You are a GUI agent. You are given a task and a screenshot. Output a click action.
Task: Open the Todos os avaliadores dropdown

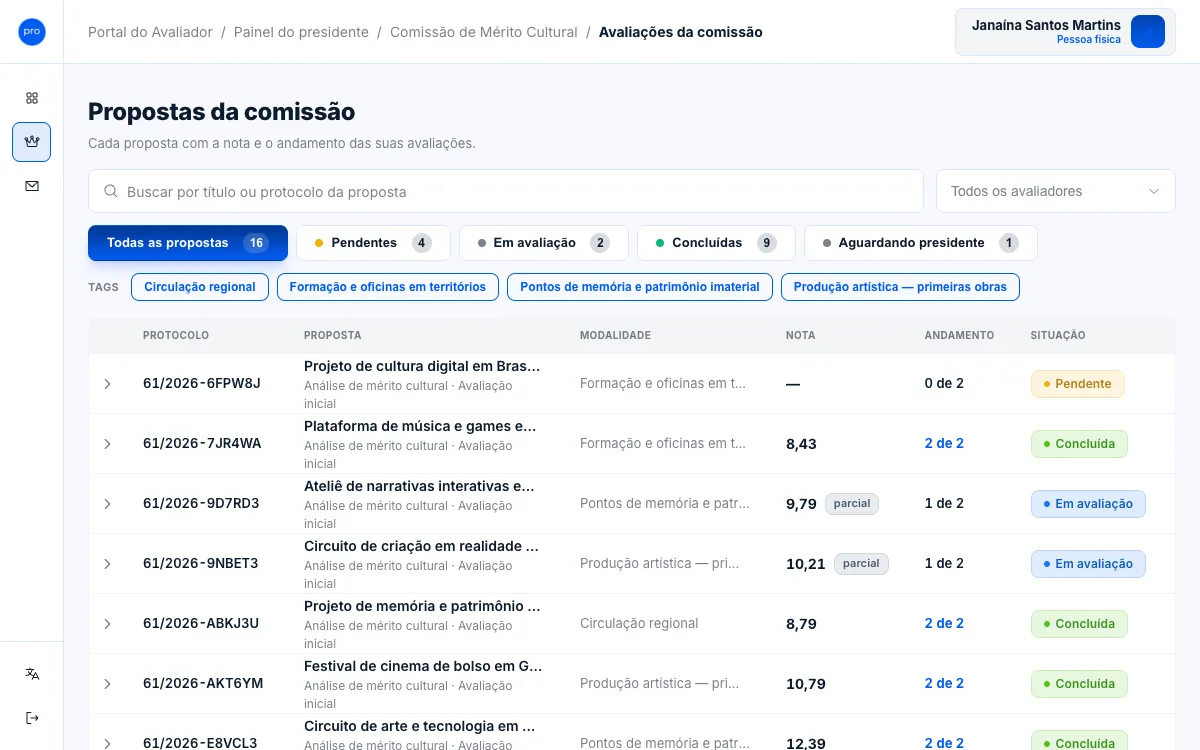[x=1055, y=191]
